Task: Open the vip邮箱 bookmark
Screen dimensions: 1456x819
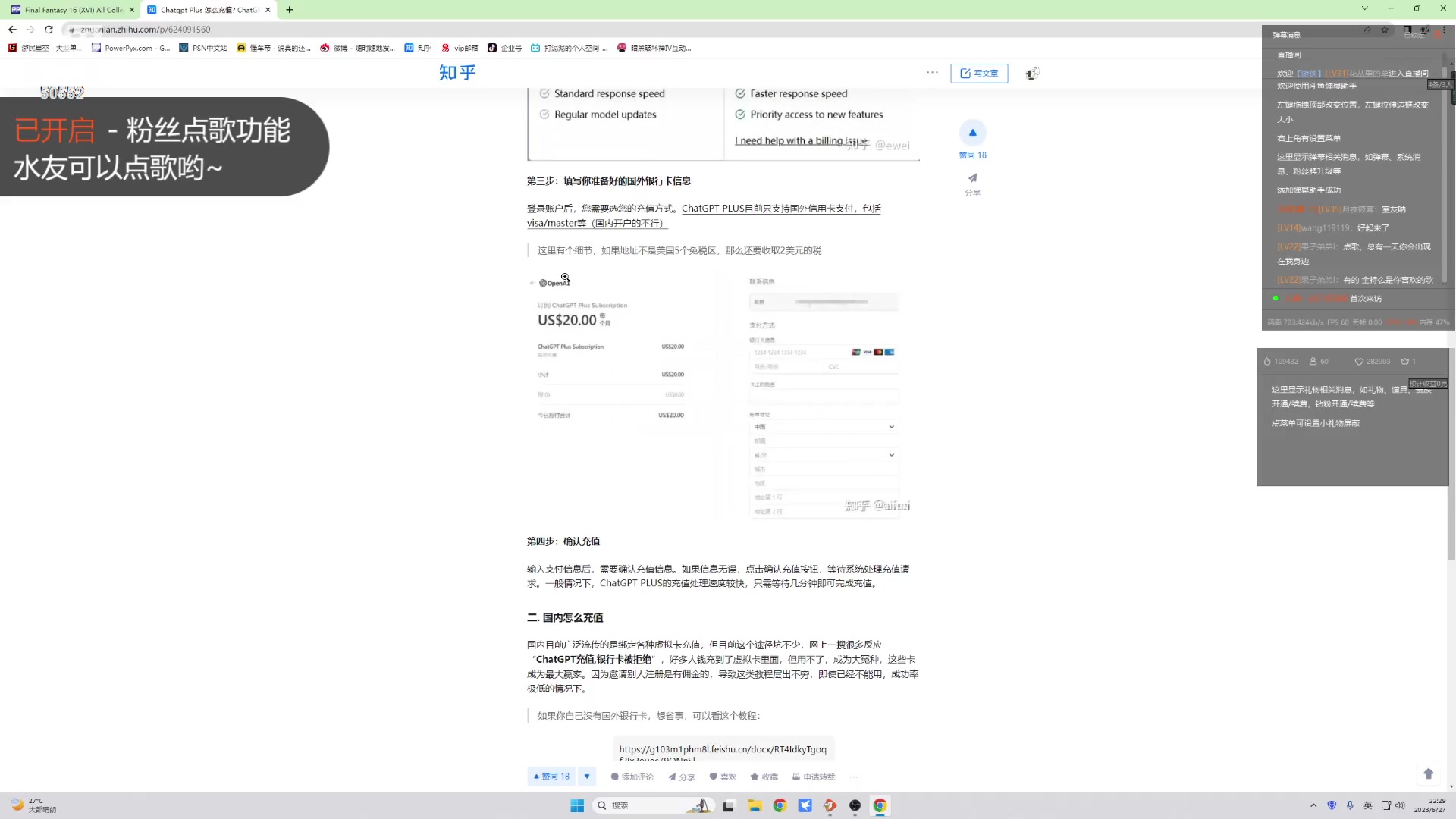Action: pyautogui.click(x=460, y=48)
